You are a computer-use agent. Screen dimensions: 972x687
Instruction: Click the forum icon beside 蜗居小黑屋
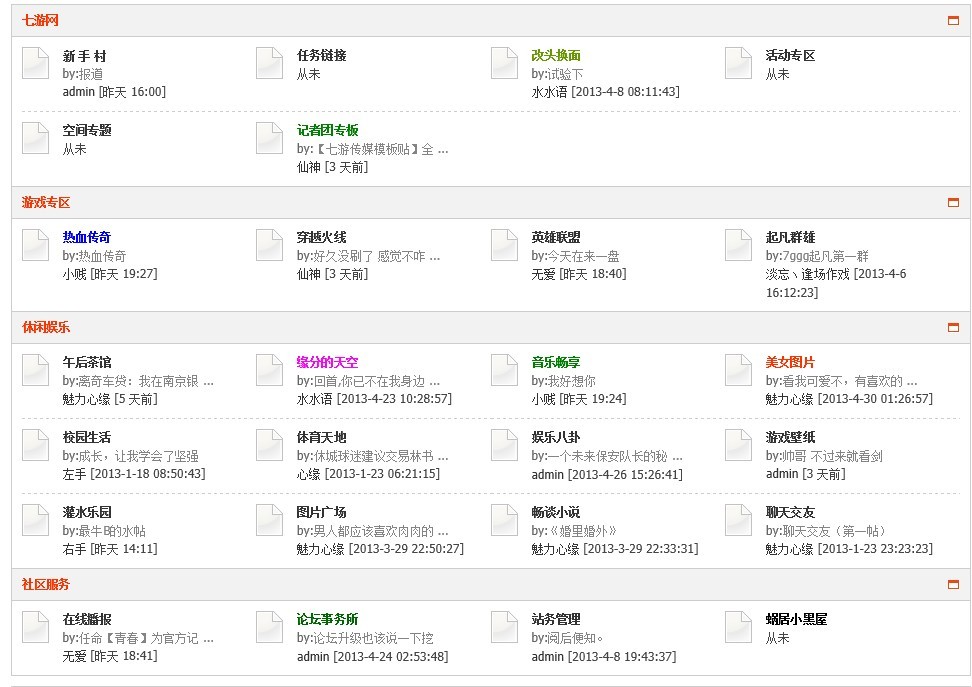click(x=739, y=627)
